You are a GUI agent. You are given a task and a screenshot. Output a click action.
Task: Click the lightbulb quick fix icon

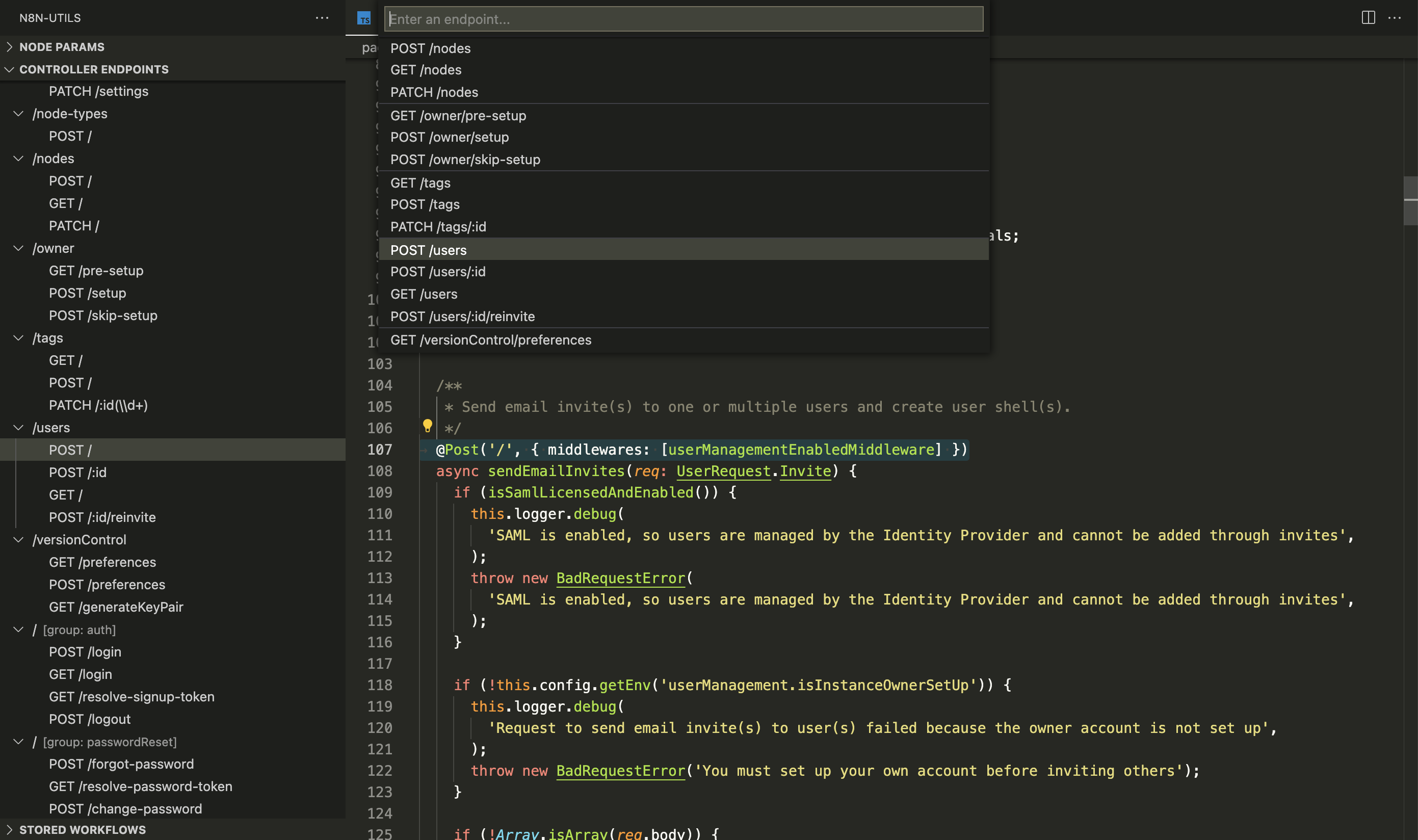click(427, 426)
